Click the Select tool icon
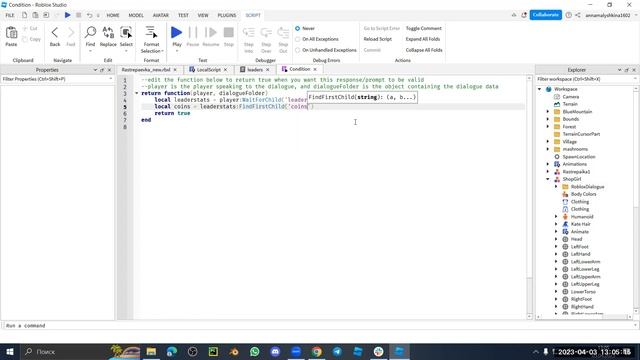Image resolution: width=640 pixels, height=360 pixels. tap(126, 33)
